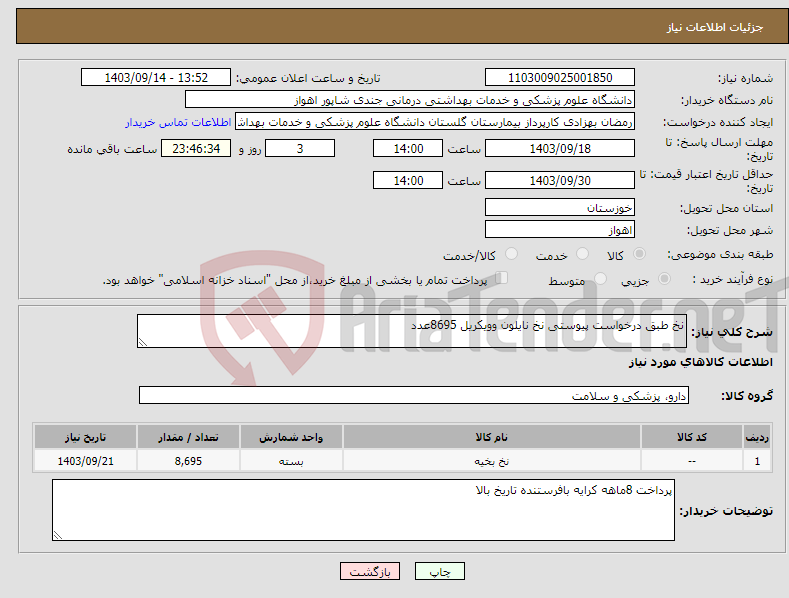Image resolution: width=789 pixels, height=598 pixels.
Task: Click the price validity date 1403/09/30 field
Action: (x=560, y=180)
